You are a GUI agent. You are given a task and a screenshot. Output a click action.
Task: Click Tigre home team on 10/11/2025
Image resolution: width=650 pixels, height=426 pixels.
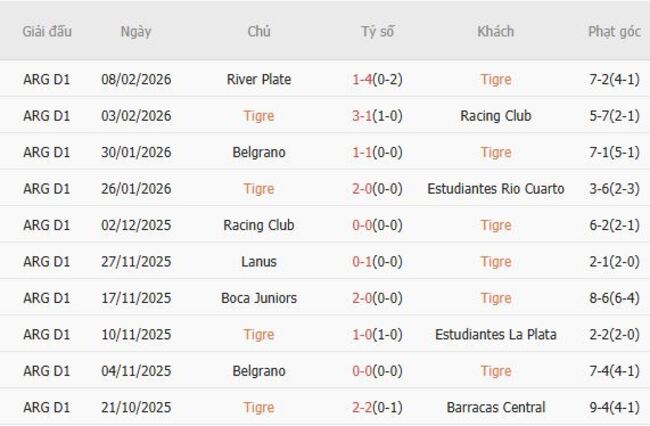click(259, 335)
